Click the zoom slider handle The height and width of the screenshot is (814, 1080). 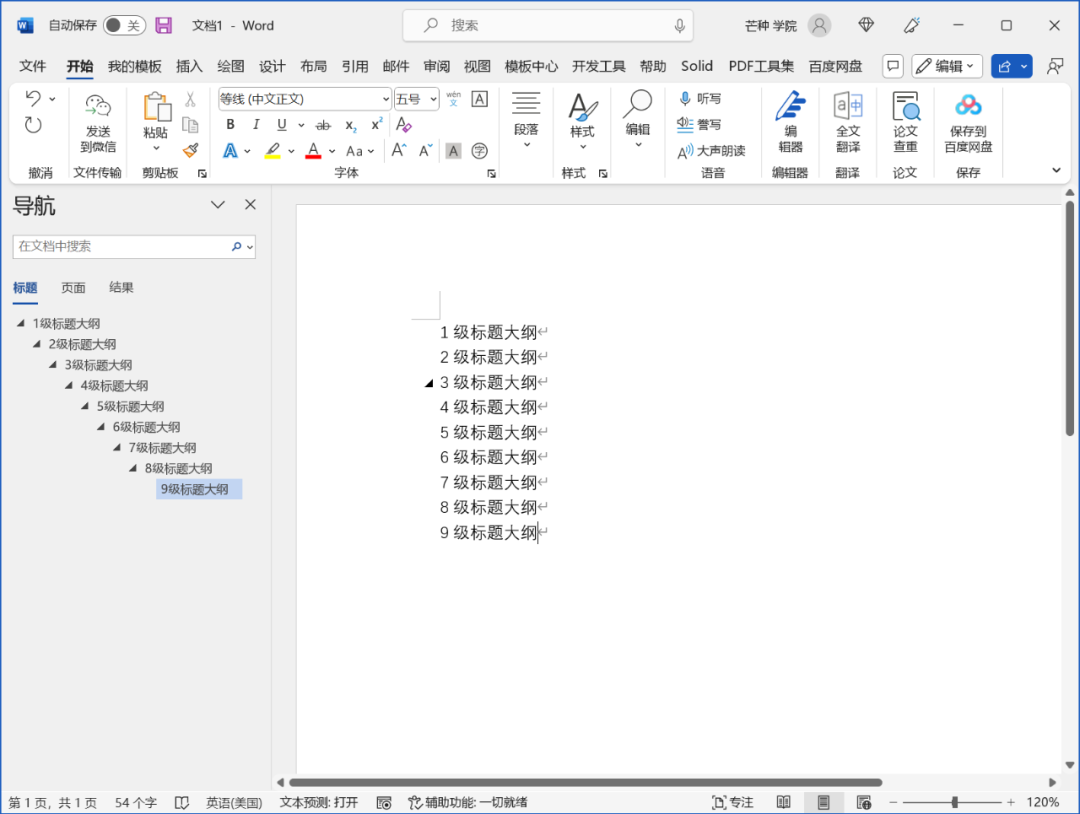(x=955, y=802)
